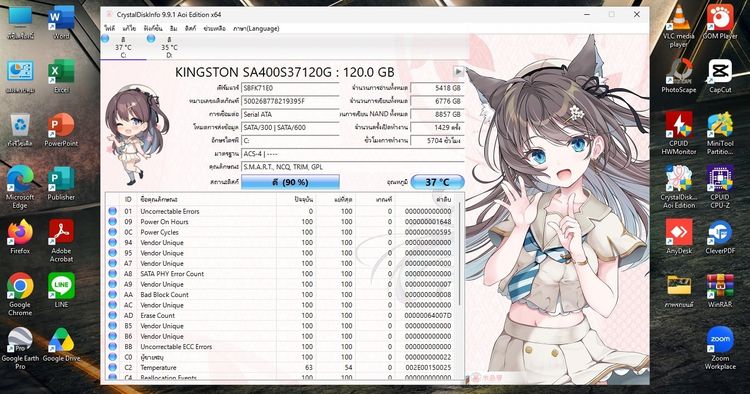Open the ไฟล์ (File) menu
Screen dimensions: 750x394
tap(110, 29)
